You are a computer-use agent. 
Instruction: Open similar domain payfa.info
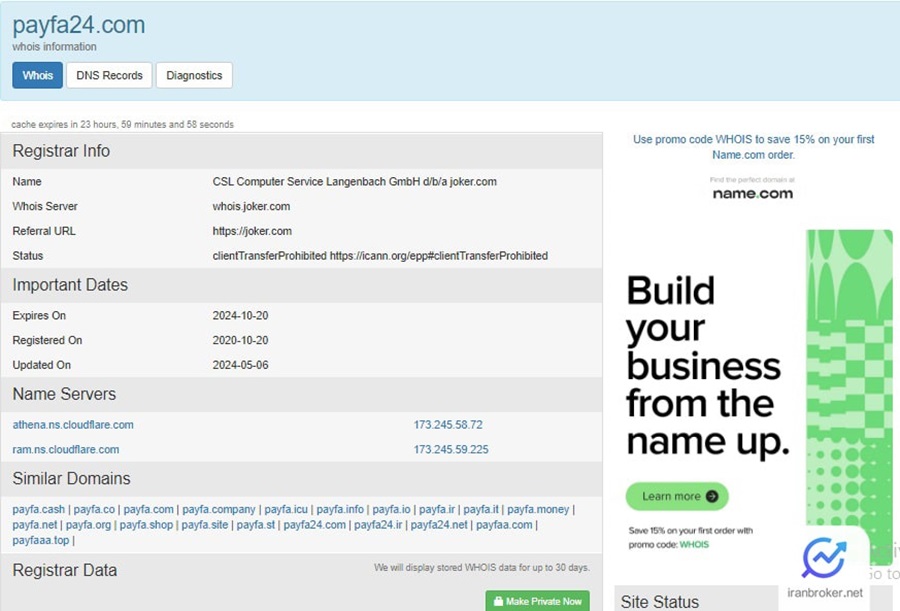pyautogui.click(x=340, y=509)
